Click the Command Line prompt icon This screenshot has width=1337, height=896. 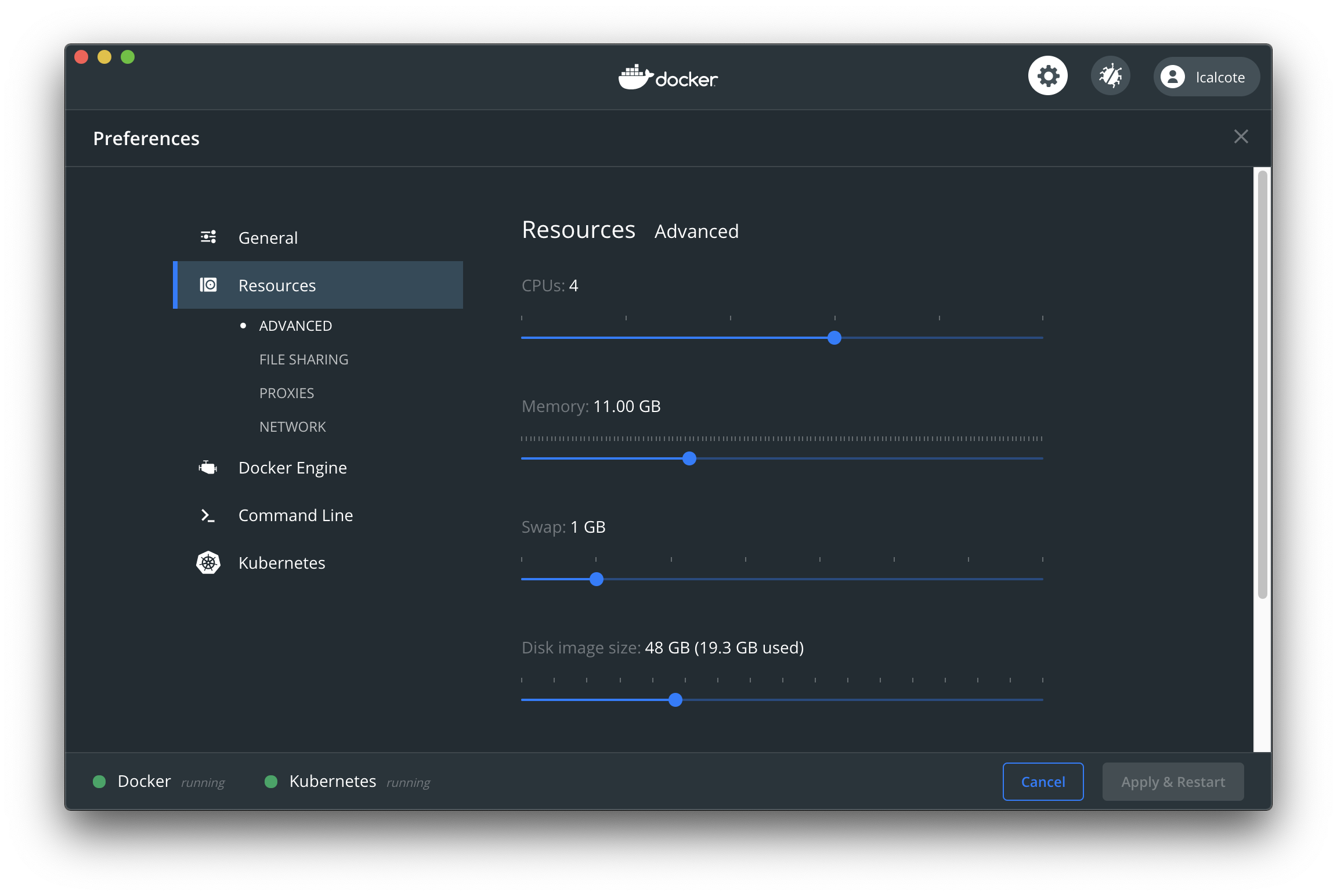208,515
